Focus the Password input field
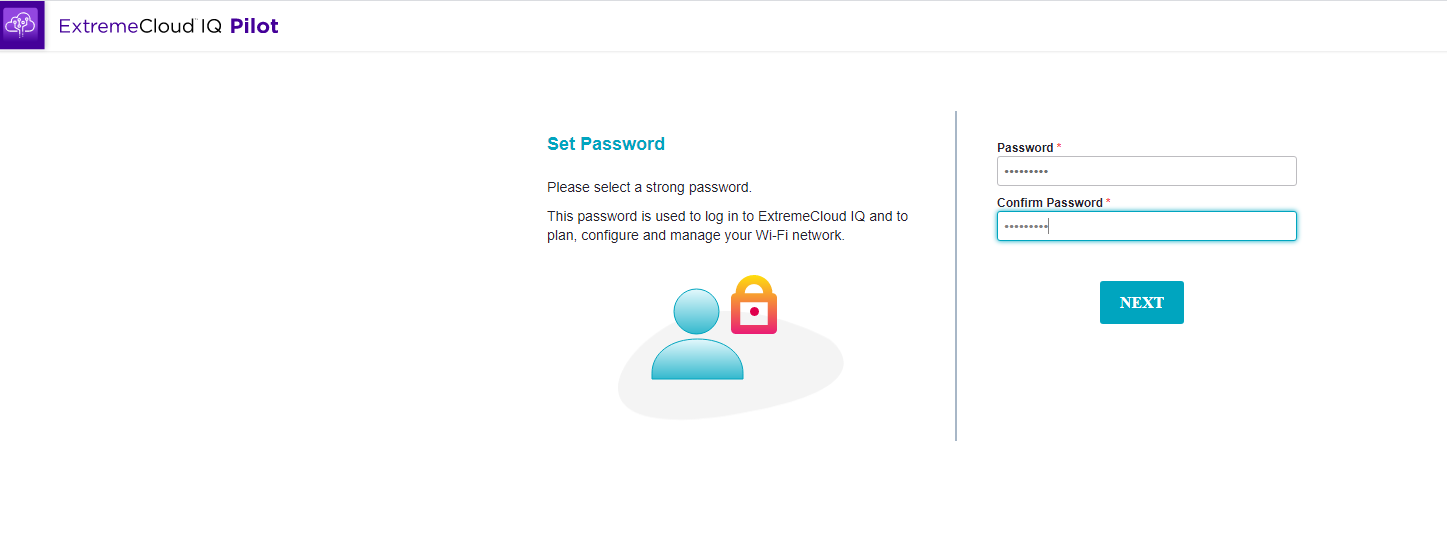This screenshot has height=558, width=1447. (x=1146, y=171)
